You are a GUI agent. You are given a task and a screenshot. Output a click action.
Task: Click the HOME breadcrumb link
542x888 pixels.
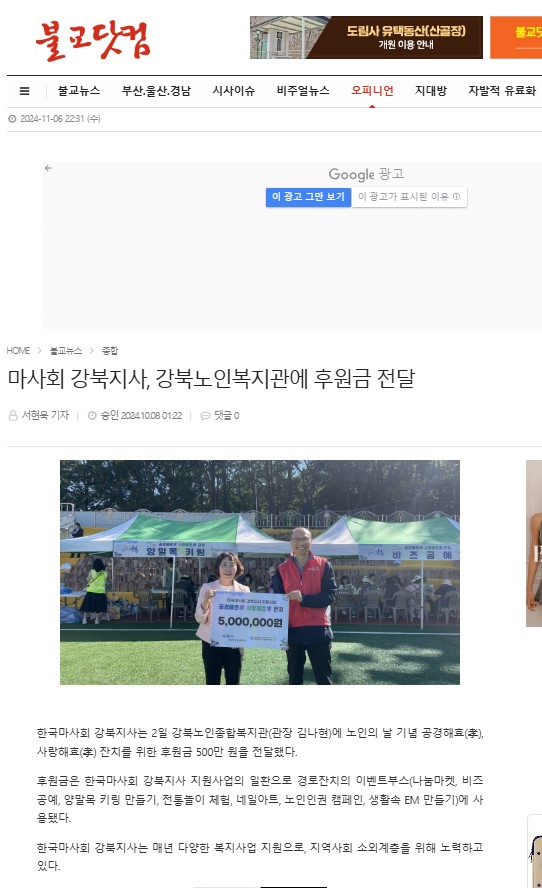coord(19,351)
